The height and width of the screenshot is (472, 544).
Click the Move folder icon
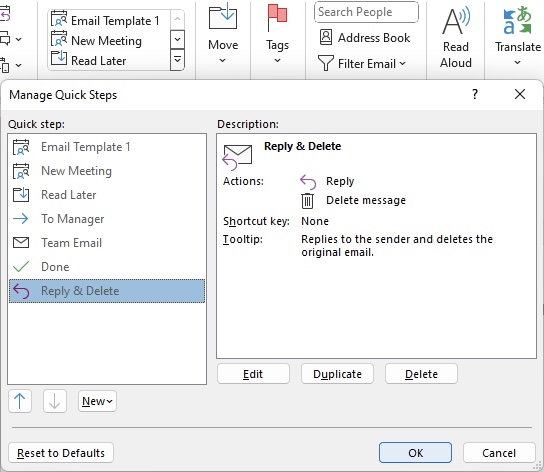pos(223,16)
